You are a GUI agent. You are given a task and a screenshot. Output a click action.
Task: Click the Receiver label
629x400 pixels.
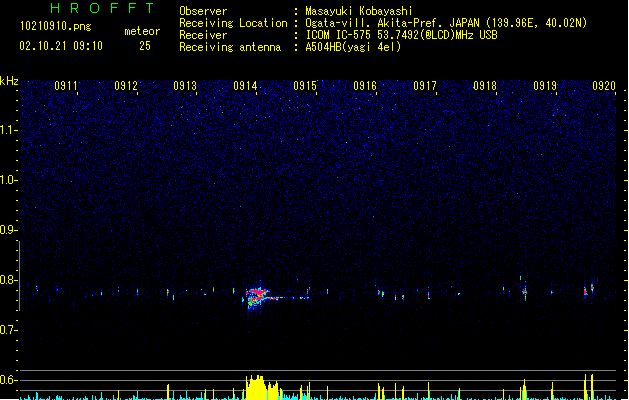pos(203,35)
